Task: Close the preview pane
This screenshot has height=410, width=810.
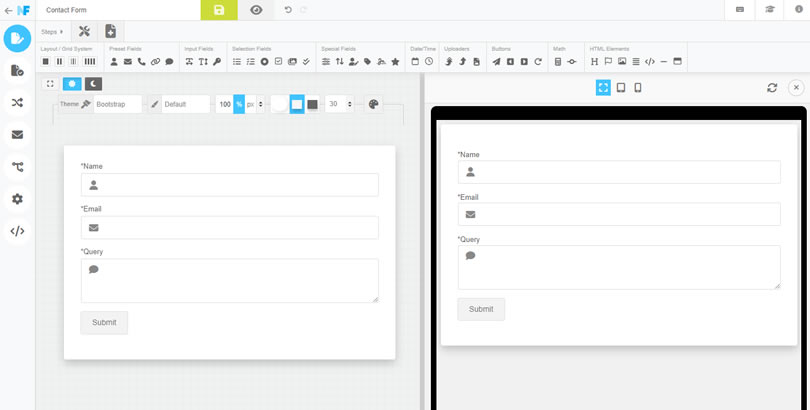Action: pos(796,88)
